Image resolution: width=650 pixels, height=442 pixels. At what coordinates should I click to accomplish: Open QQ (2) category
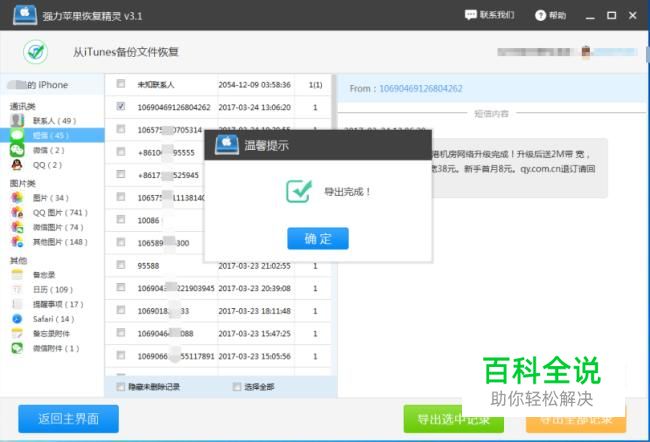pos(47,165)
